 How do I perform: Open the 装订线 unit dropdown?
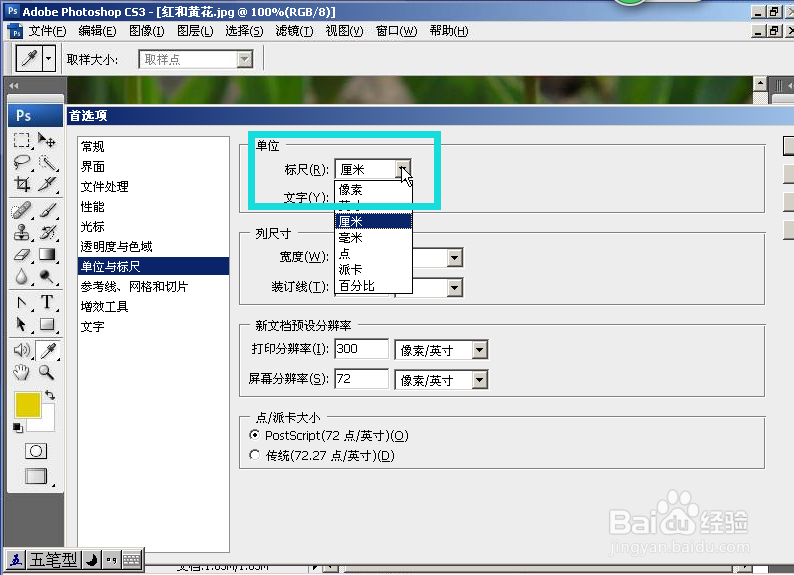point(455,288)
